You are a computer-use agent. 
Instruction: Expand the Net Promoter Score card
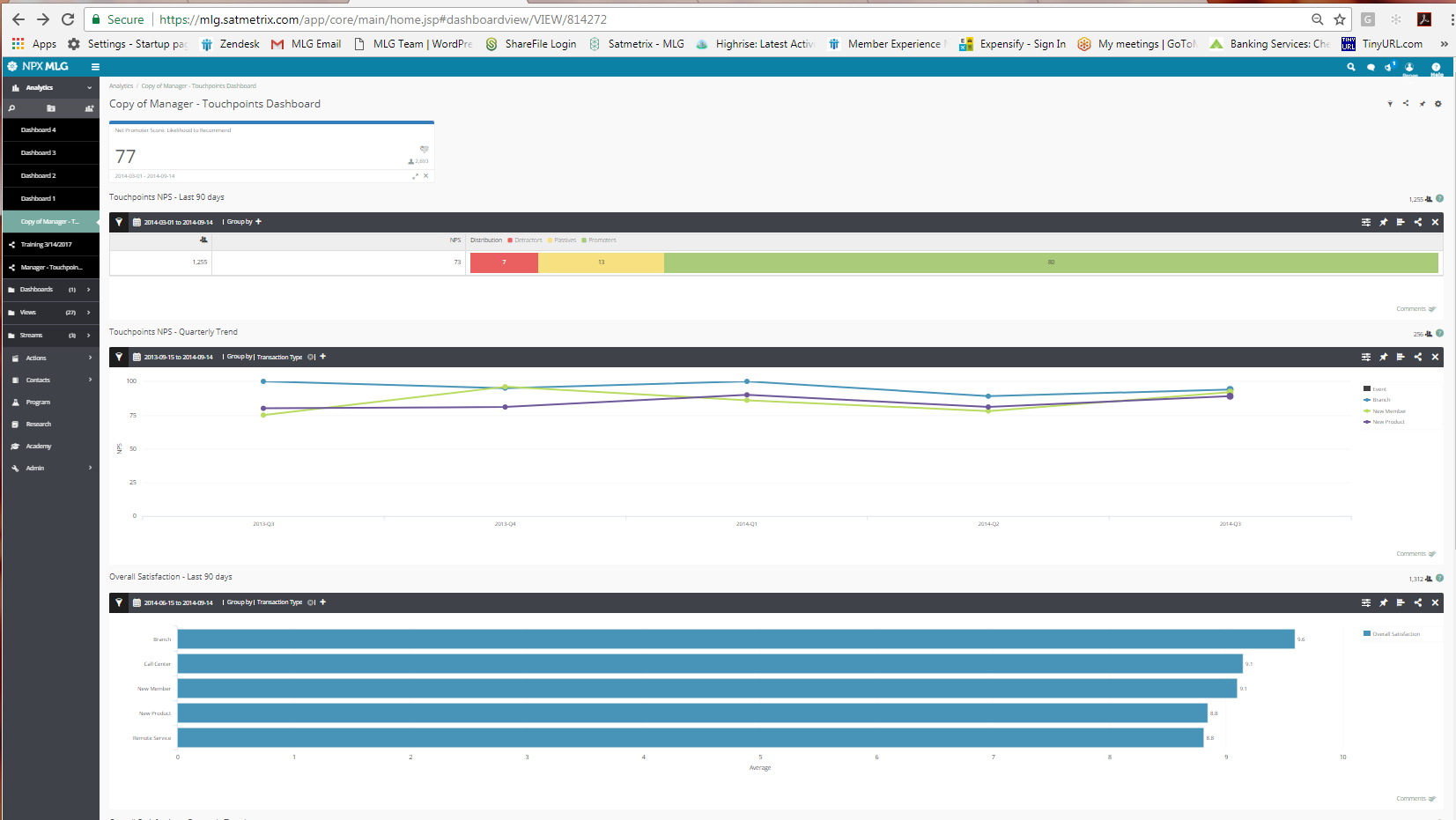tap(416, 176)
